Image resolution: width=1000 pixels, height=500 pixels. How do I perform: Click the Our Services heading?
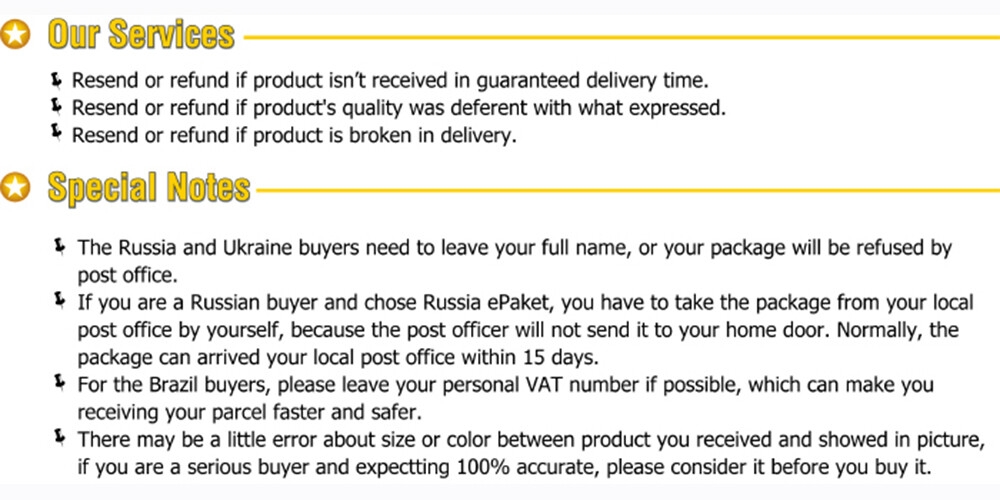(x=141, y=36)
